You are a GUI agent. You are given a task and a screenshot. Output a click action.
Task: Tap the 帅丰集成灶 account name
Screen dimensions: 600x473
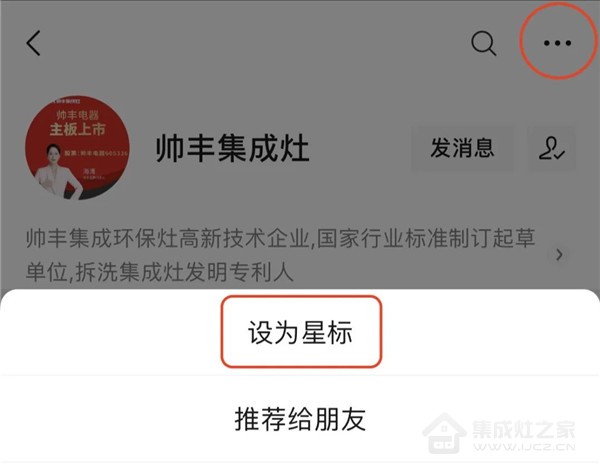[233, 148]
